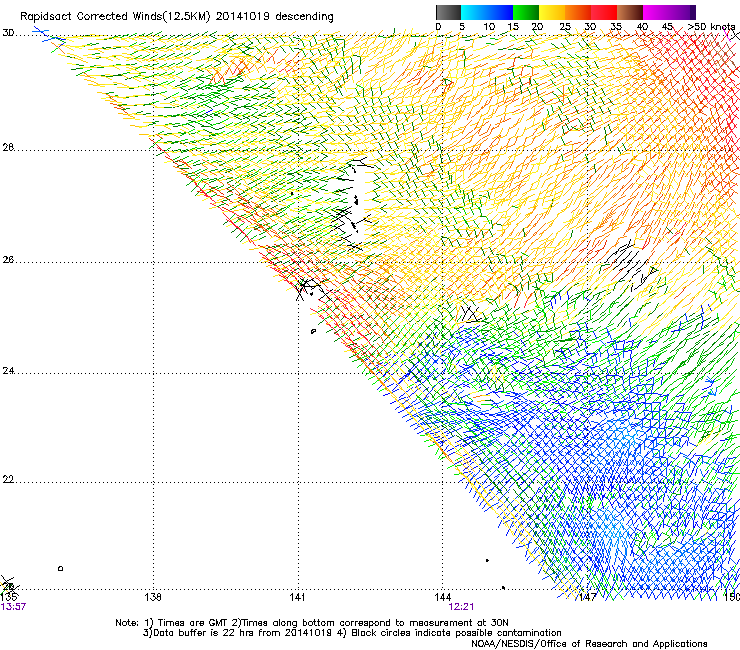Click the latitude label 24 on left axis
Screen dimensions: 740x650
pos(8,371)
